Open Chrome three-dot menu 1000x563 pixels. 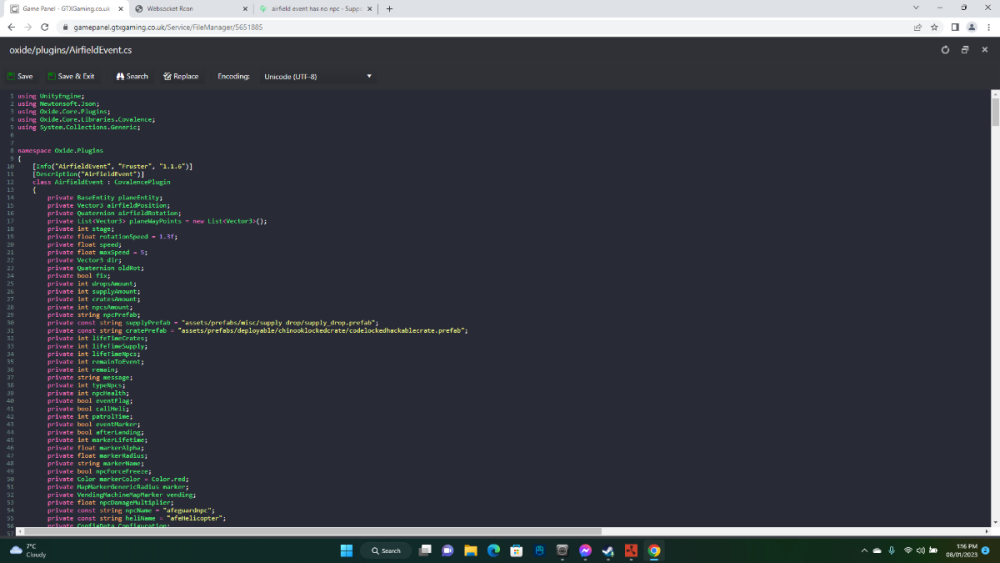click(989, 27)
